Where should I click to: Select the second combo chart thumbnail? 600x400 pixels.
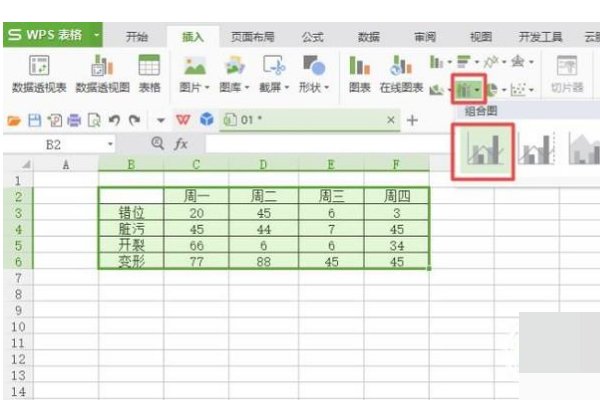click(x=536, y=150)
